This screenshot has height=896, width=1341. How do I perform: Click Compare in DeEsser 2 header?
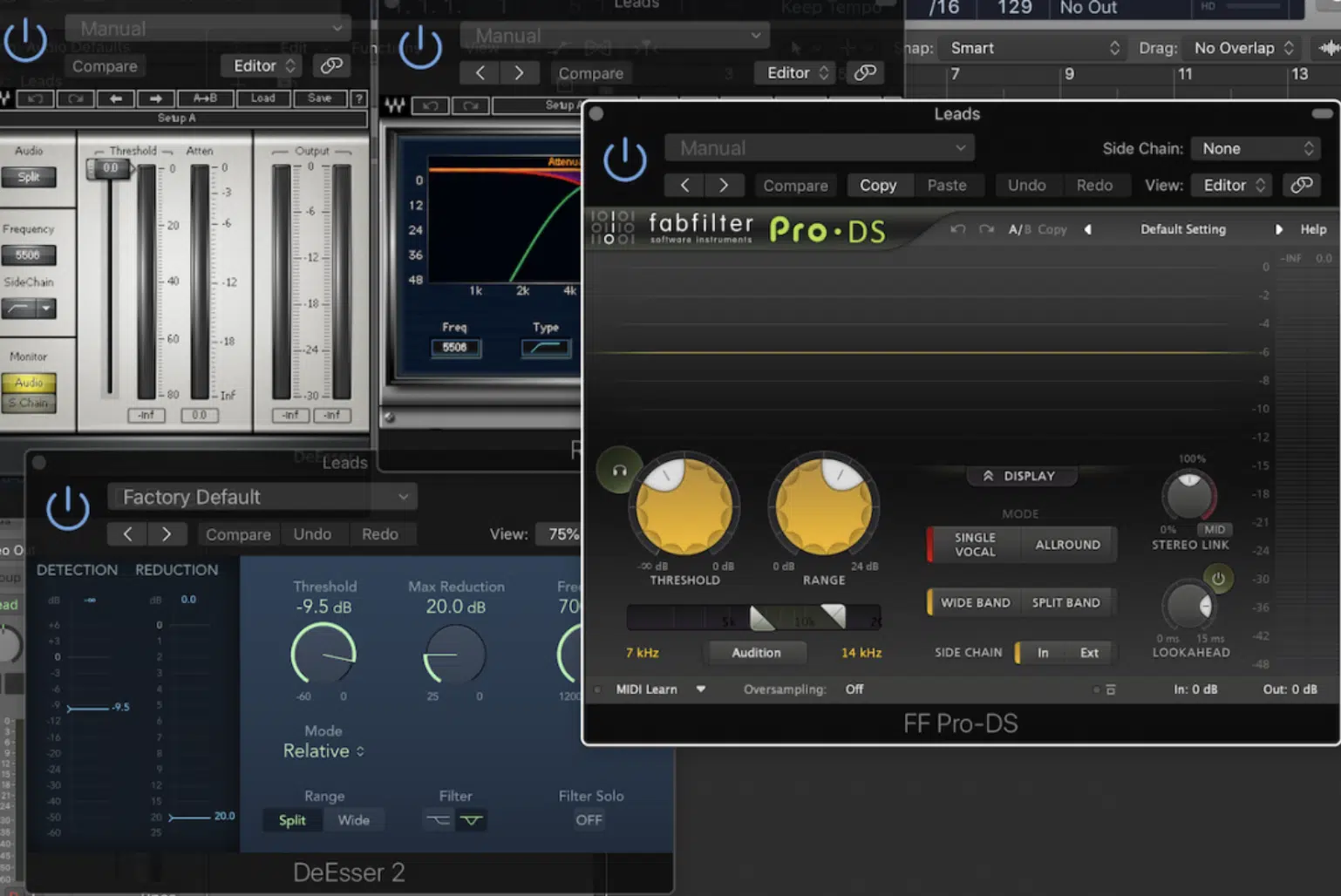(238, 534)
